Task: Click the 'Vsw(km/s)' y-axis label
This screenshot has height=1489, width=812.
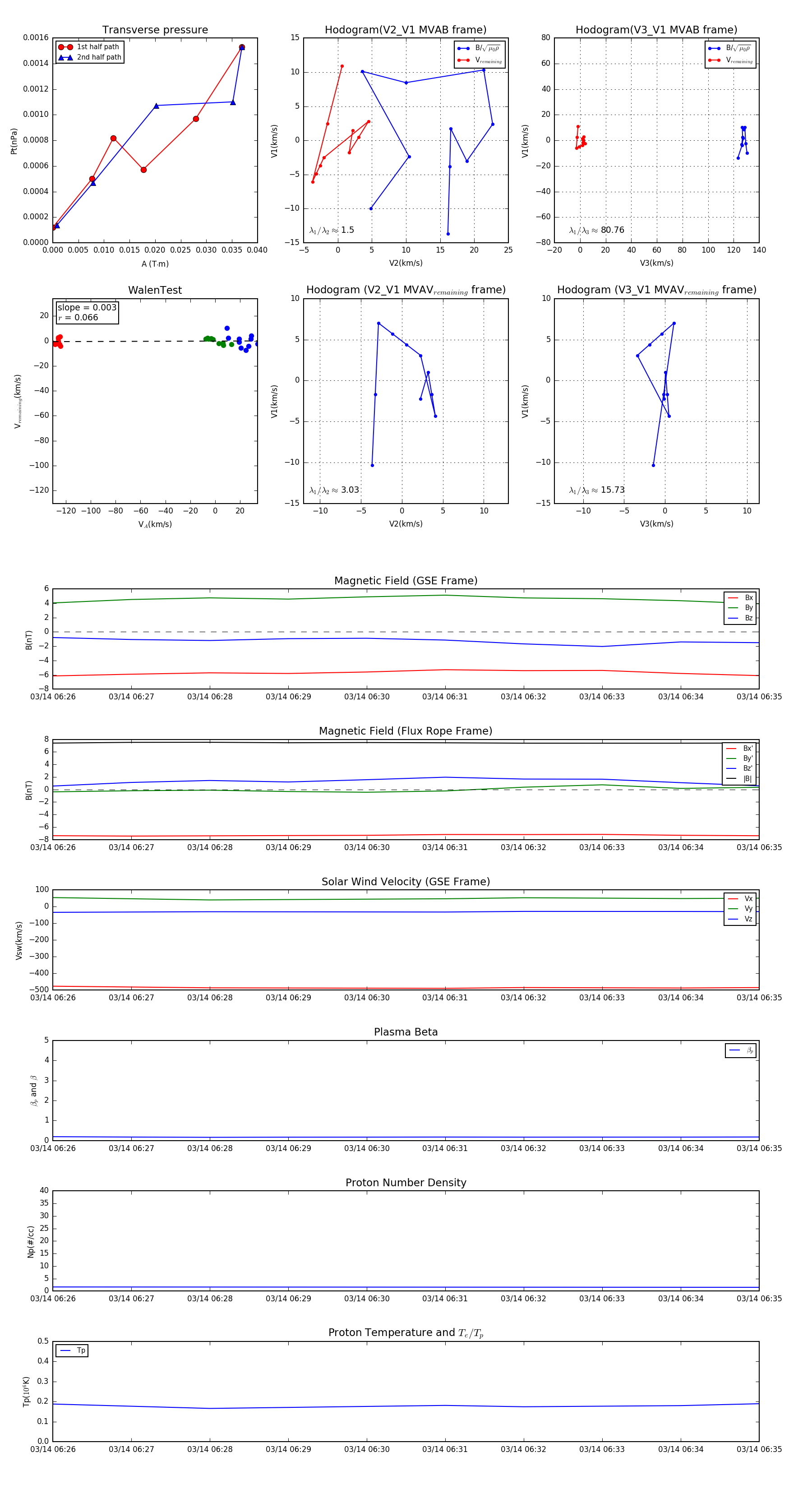Action: 19,940
